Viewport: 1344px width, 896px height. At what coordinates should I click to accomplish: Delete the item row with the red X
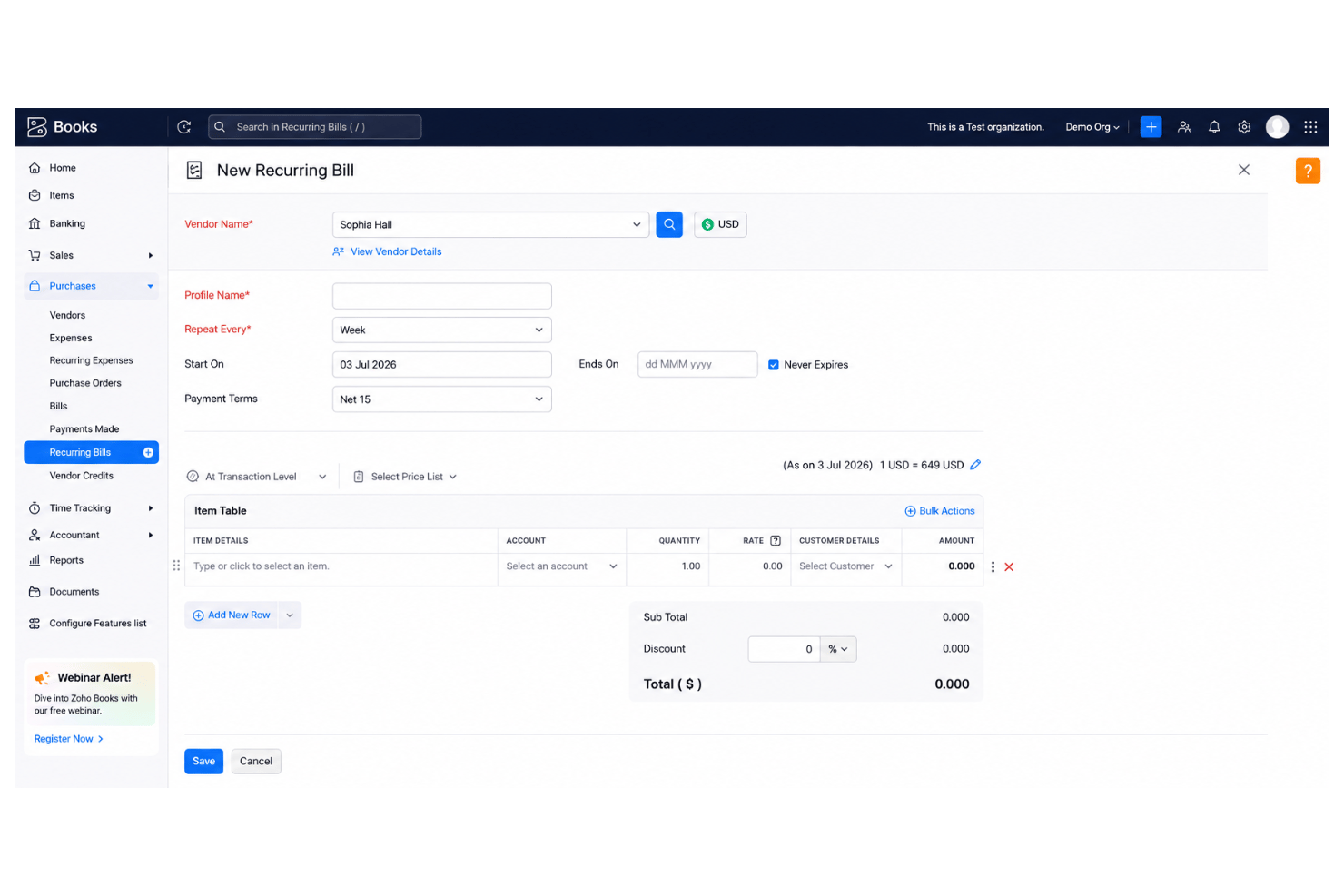[x=1009, y=566]
